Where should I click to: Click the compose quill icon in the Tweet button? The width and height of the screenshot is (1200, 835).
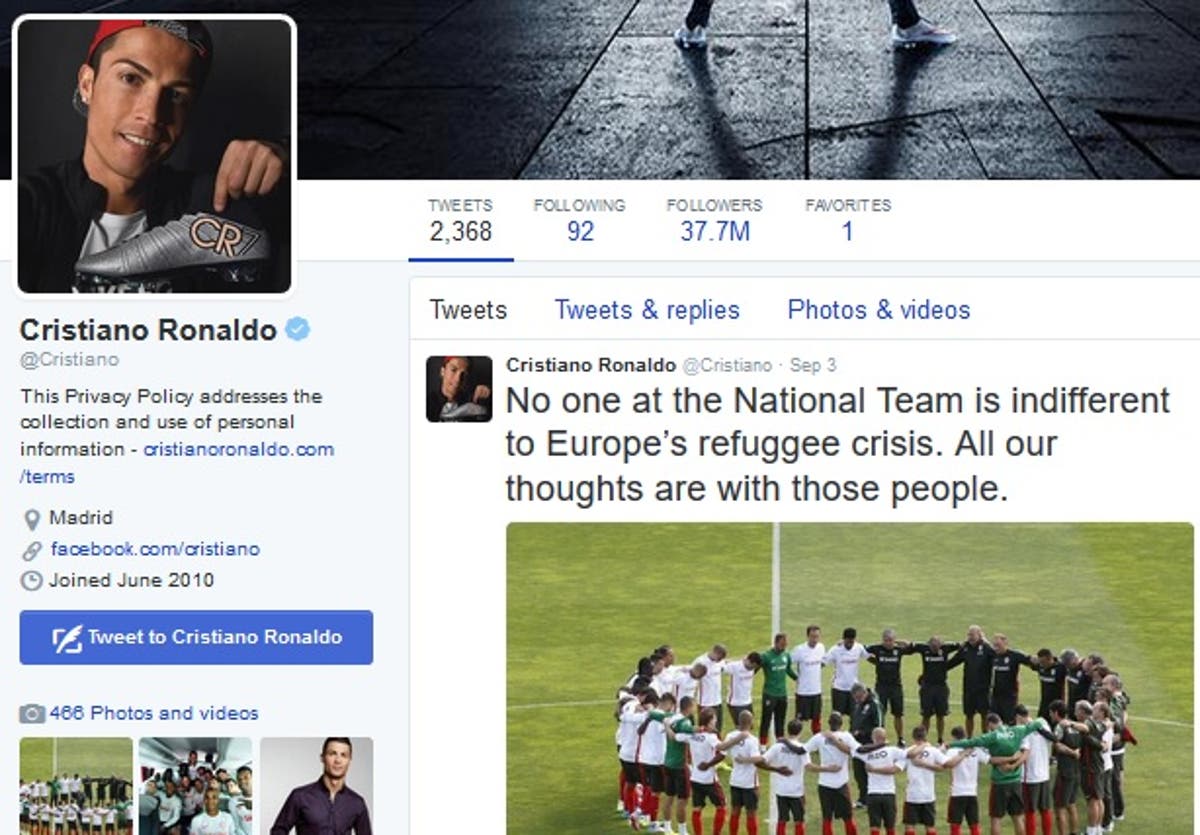tap(67, 638)
